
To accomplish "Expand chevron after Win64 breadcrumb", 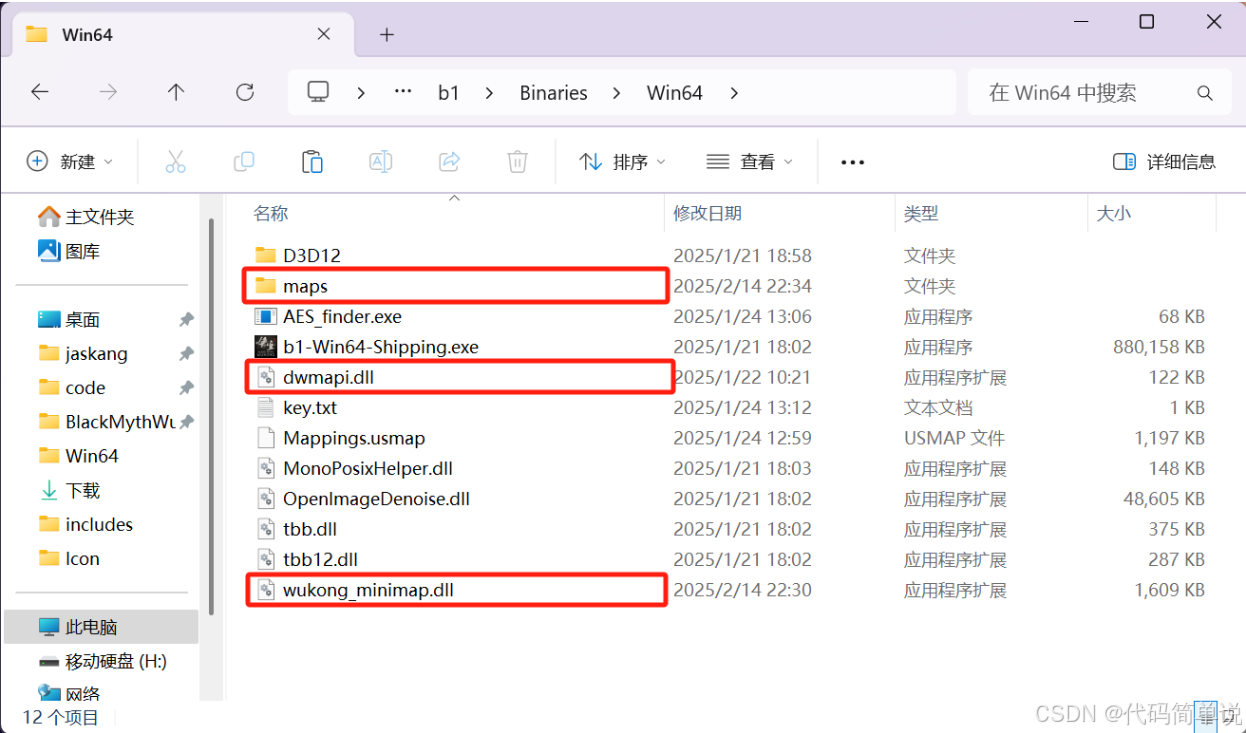I will (734, 92).
